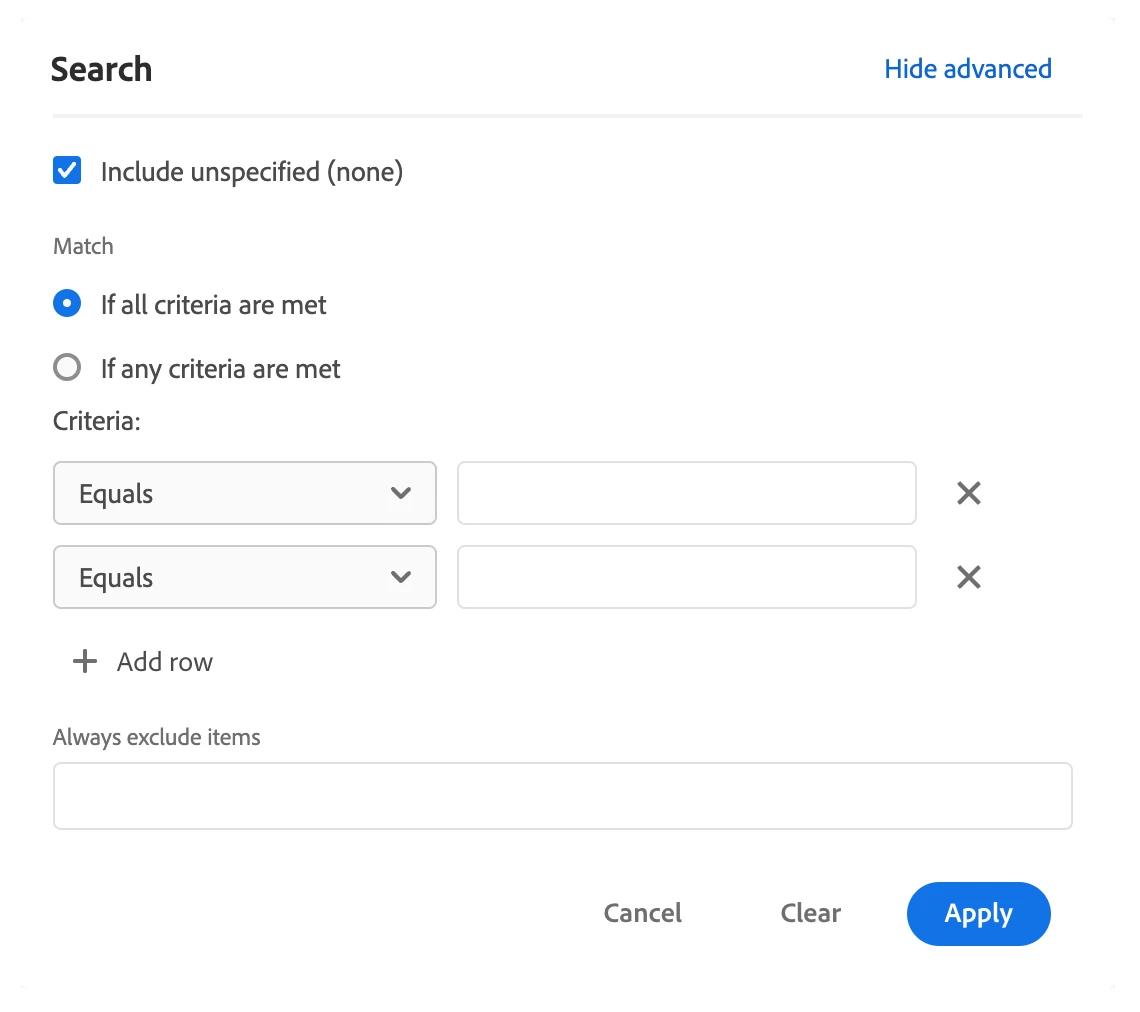This screenshot has width=1140, height=1012.
Task: Click the second dropdown's chevron arrow
Action: [401, 577]
